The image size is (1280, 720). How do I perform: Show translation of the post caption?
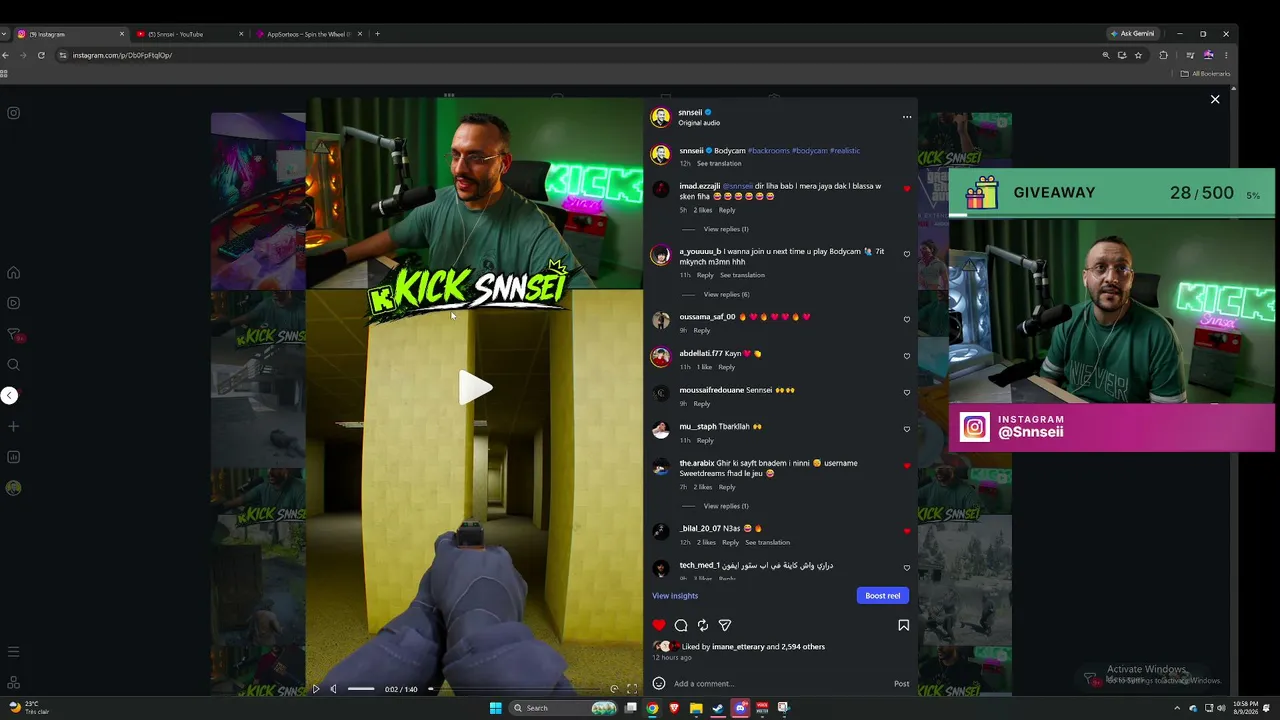(719, 163)
